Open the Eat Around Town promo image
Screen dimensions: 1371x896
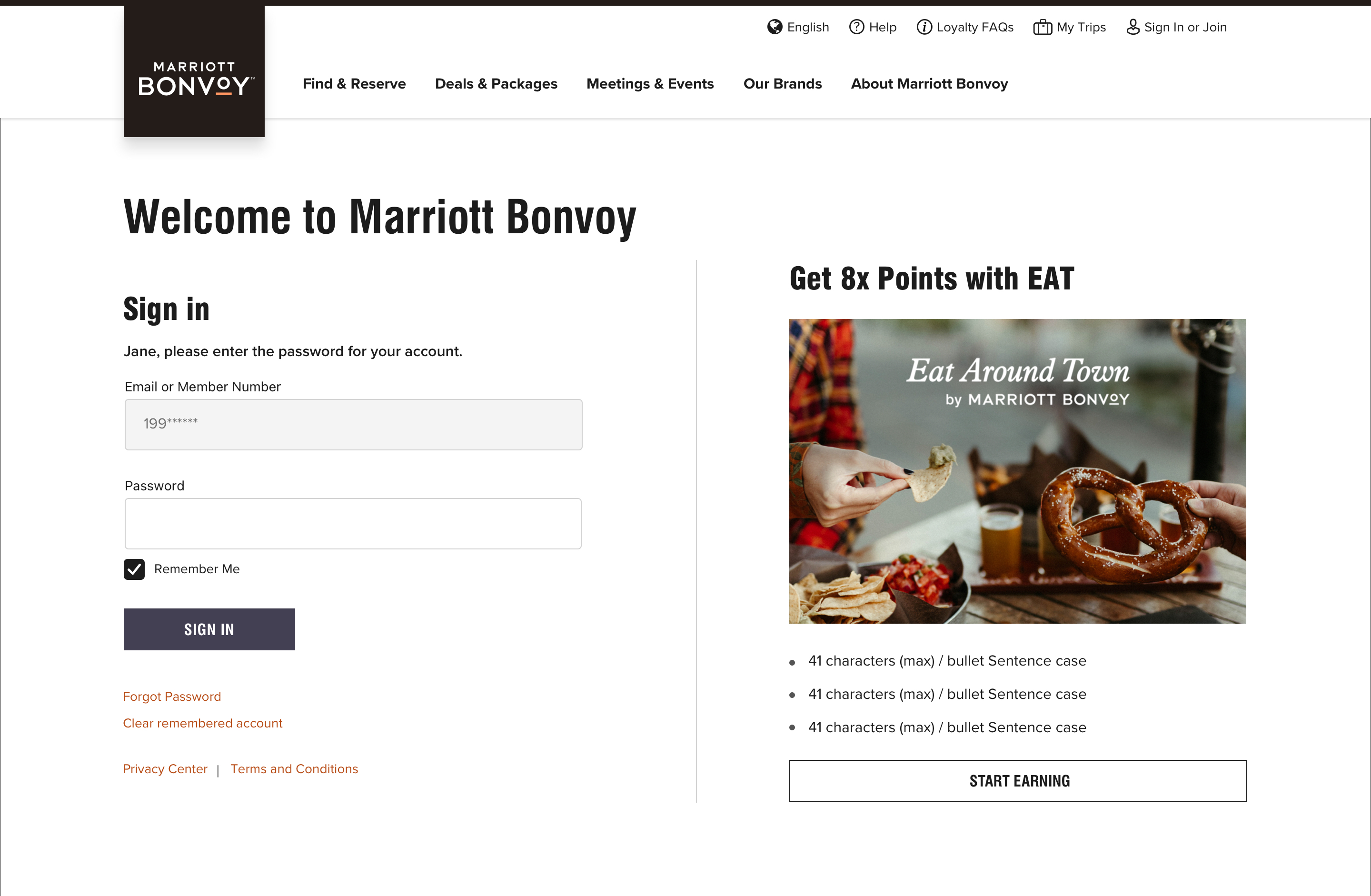coord(1017,471)
